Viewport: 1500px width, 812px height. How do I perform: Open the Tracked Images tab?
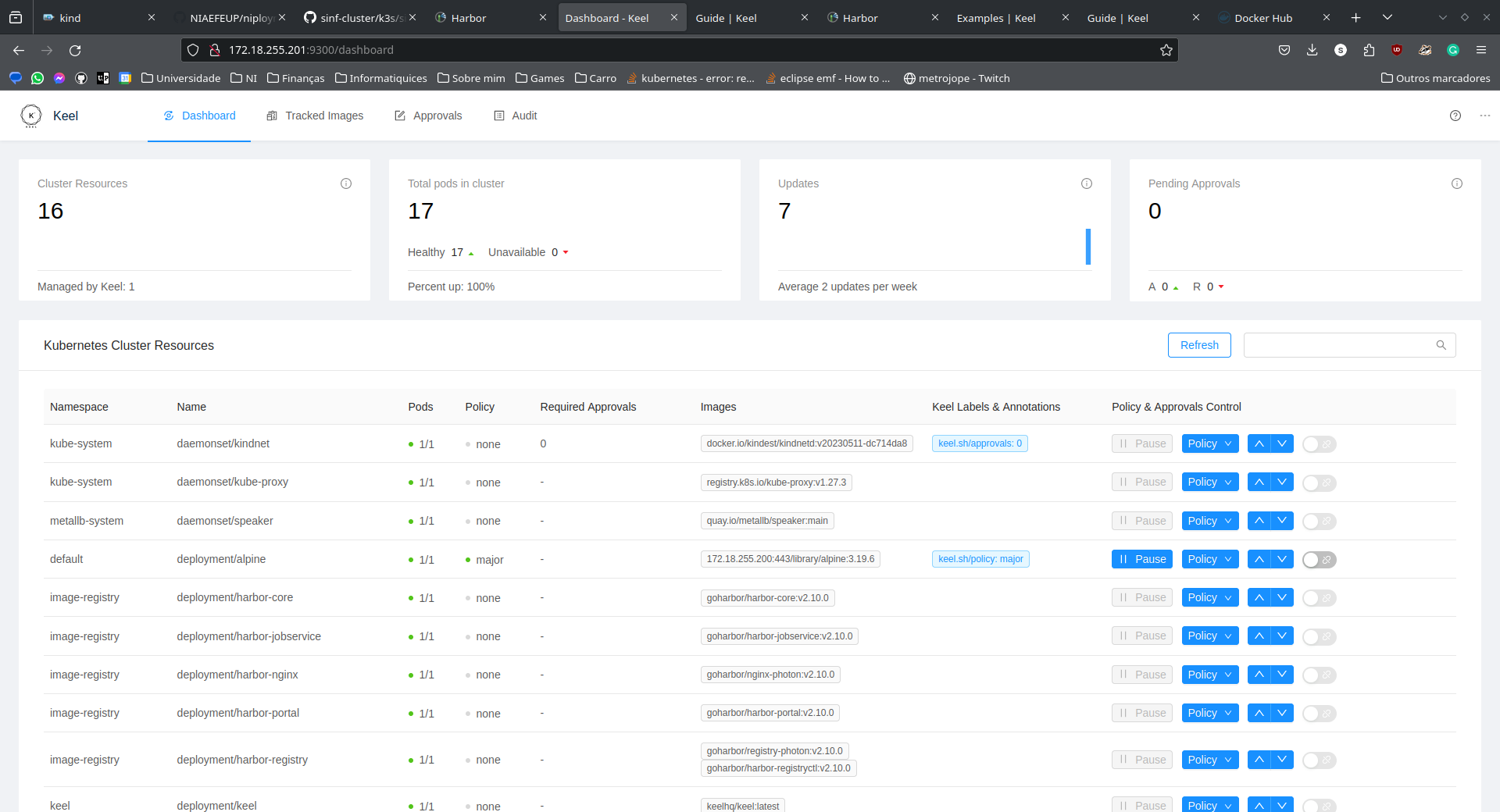click(315, 116)
